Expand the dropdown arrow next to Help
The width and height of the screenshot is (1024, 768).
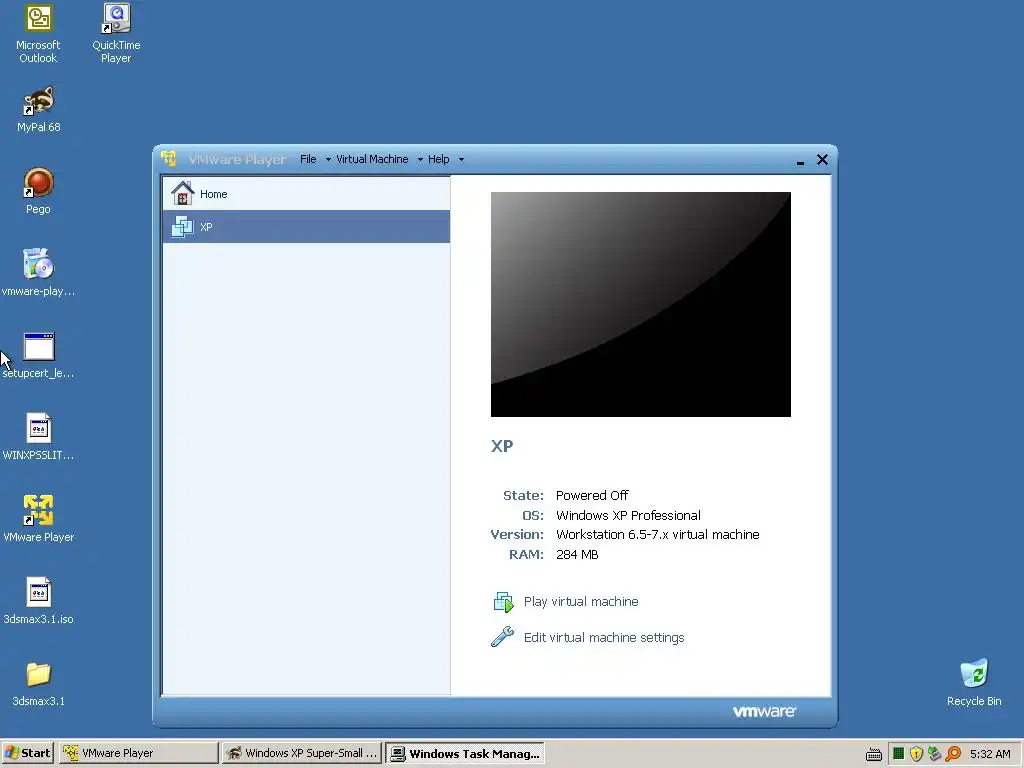point(461,160)
